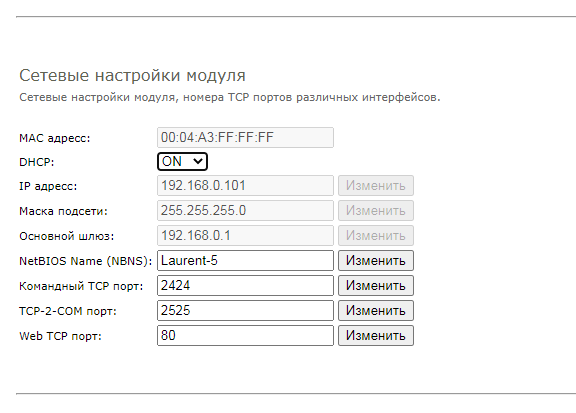The height and width of the screenshot is (413, 576).
Task: Click the Основной шлюз field
Action: [245, 236]
